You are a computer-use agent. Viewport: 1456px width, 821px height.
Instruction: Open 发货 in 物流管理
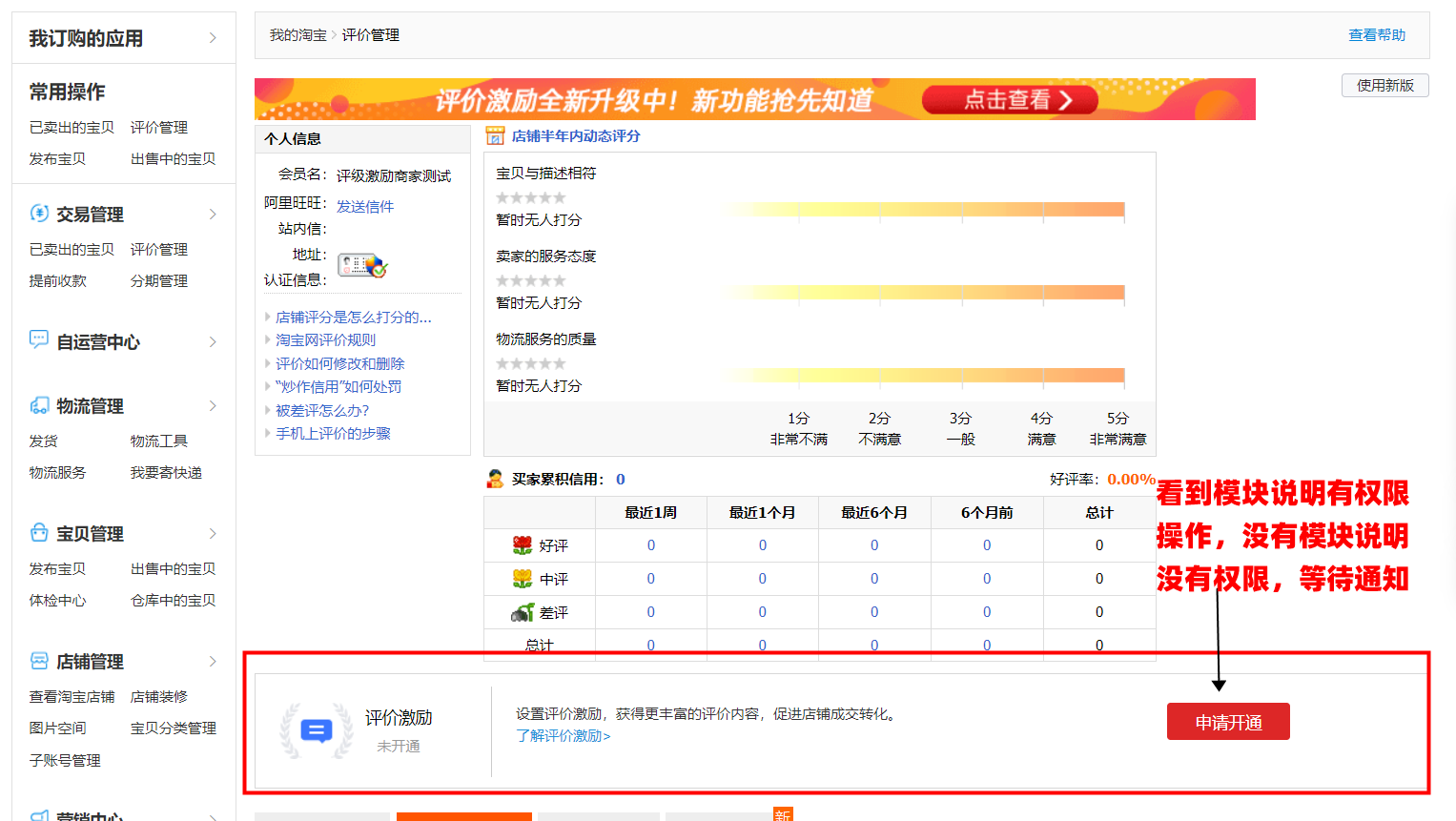point(43,441)
